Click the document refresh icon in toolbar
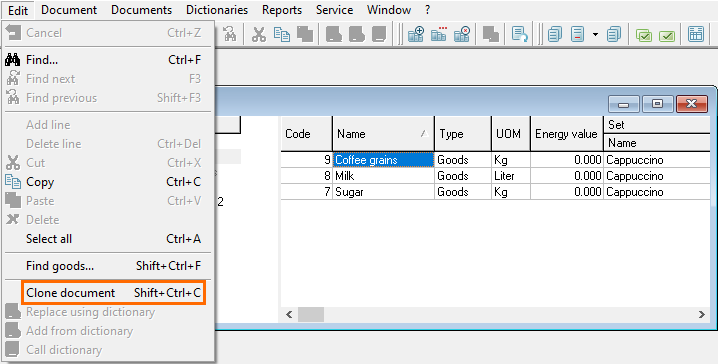This screenshot has width=718, height=364. point(520,34)
